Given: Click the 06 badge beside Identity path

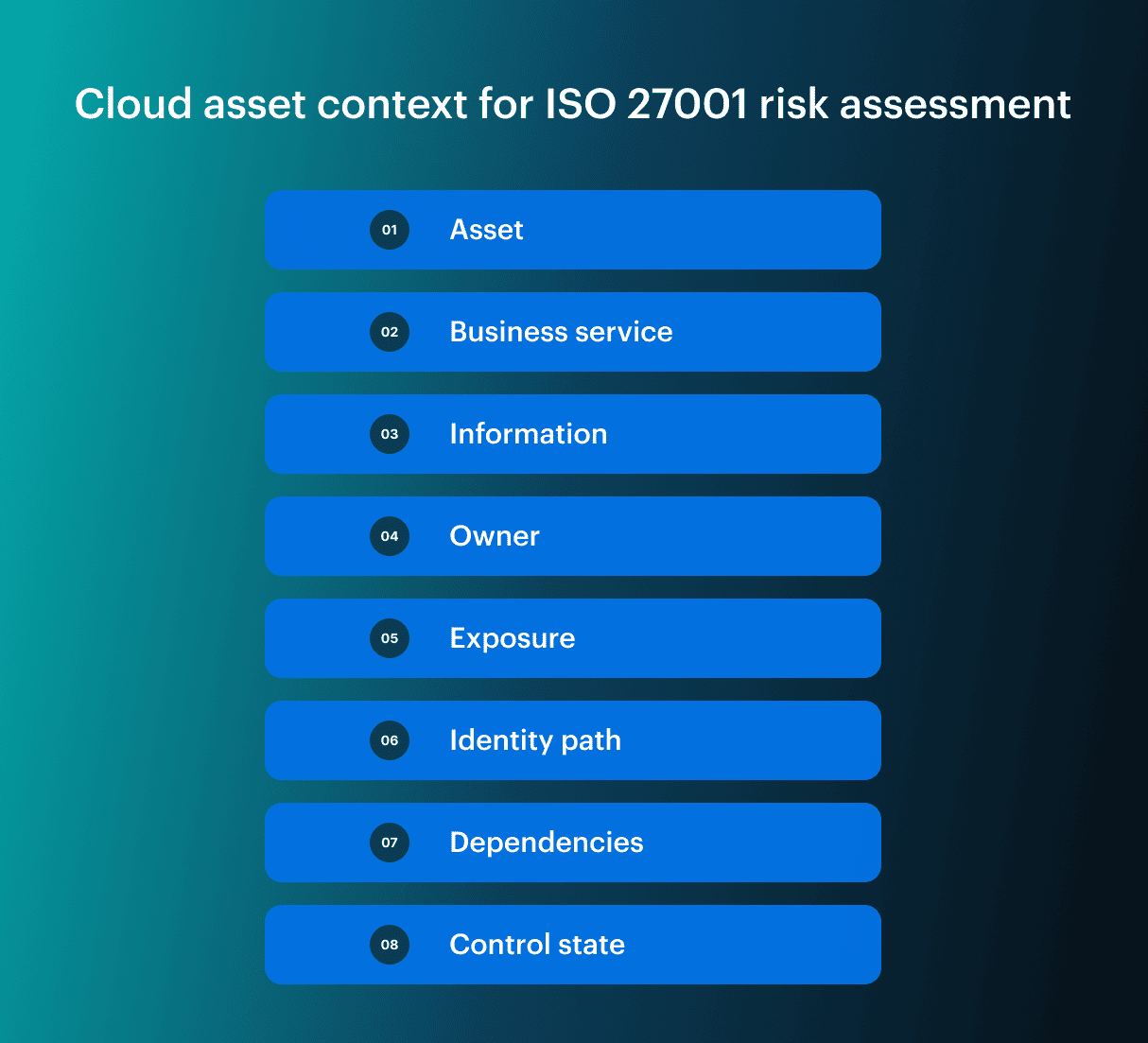Looking at the screenshot, I should [x=390, y=740].
